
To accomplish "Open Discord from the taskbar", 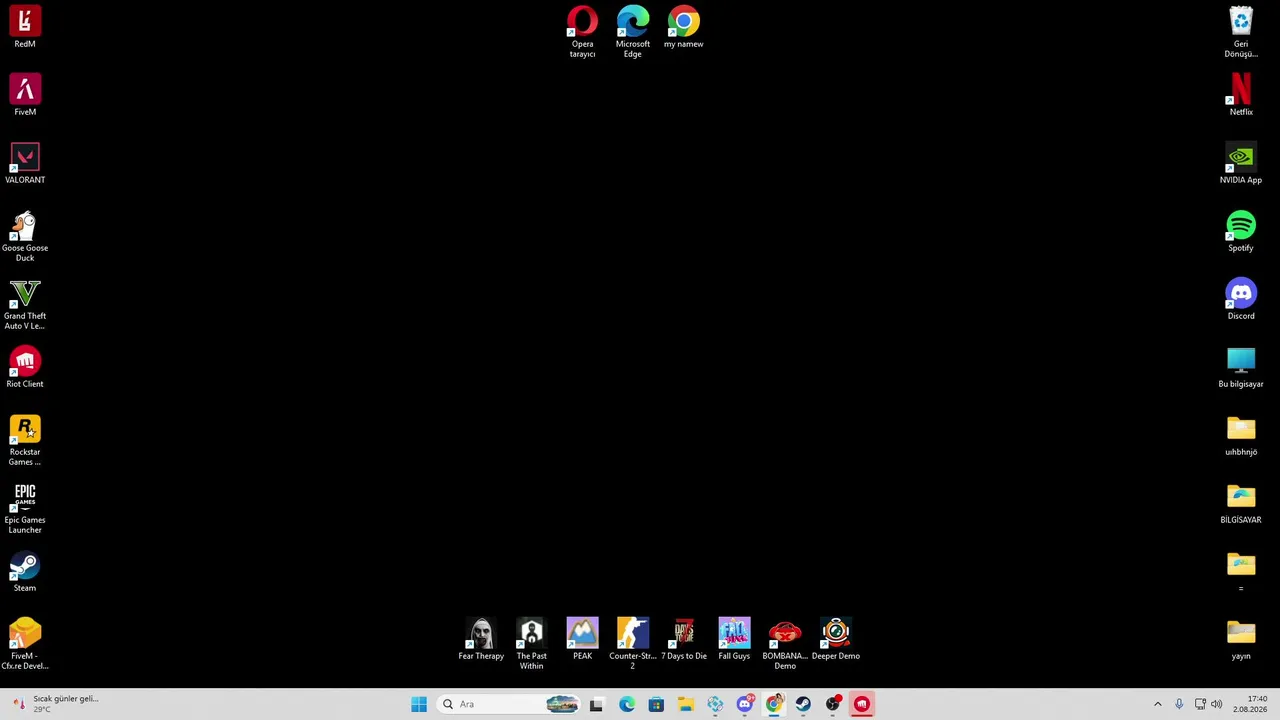I will tap(744, 704).
